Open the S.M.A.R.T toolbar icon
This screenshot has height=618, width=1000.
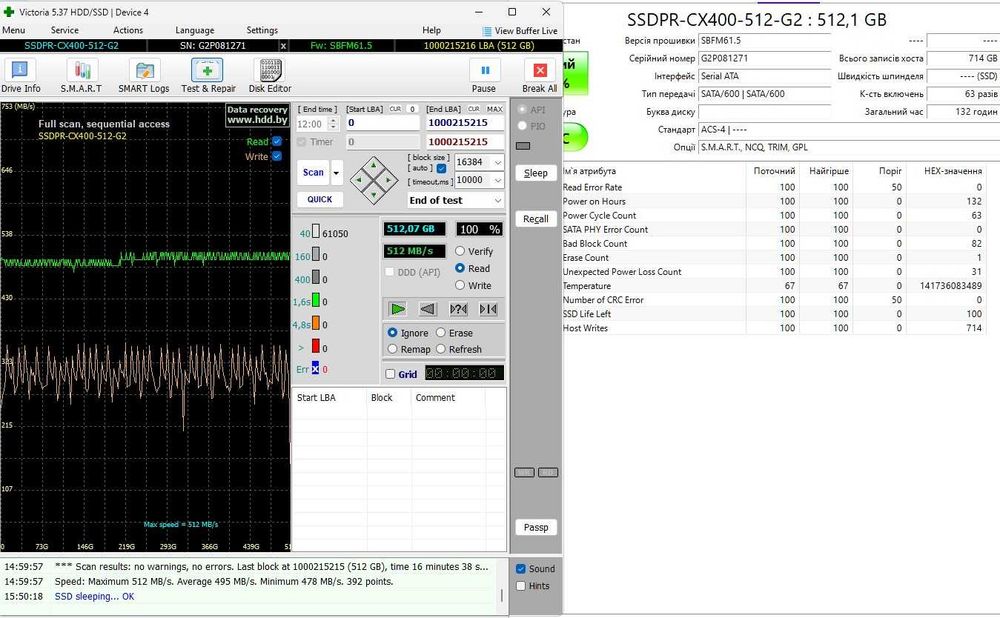click(x=82, y=70)
